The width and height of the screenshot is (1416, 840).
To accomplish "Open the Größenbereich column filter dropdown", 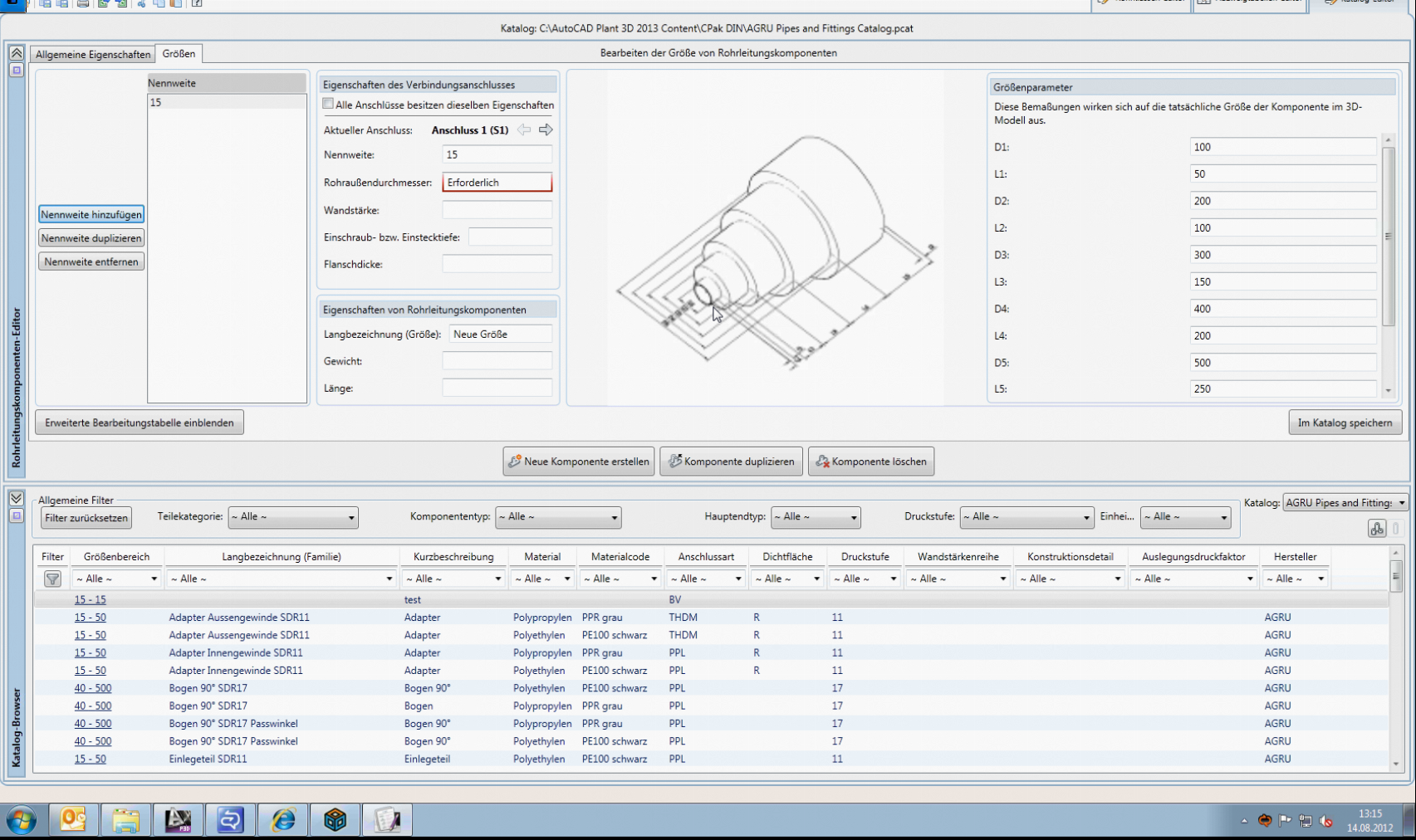I will 116,579.
